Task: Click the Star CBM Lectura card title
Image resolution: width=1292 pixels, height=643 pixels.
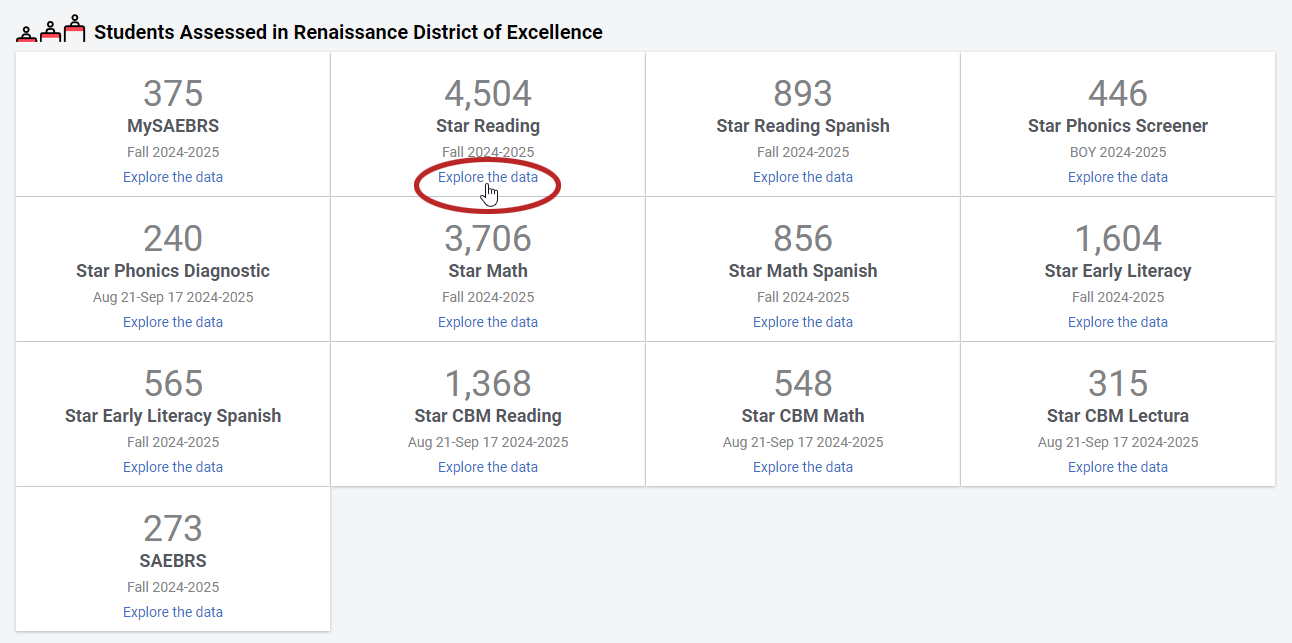Action: coord(1118,416)
